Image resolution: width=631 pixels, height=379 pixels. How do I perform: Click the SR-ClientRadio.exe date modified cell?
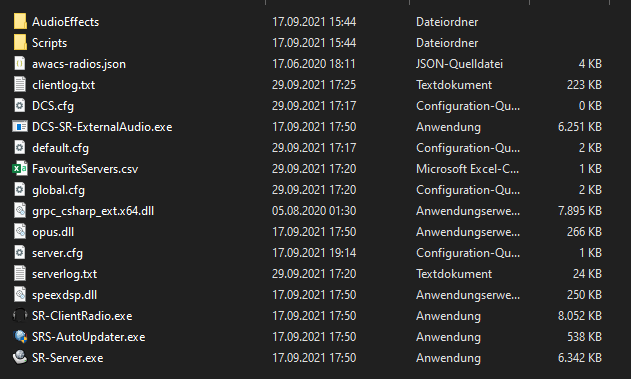click(314, 316)
